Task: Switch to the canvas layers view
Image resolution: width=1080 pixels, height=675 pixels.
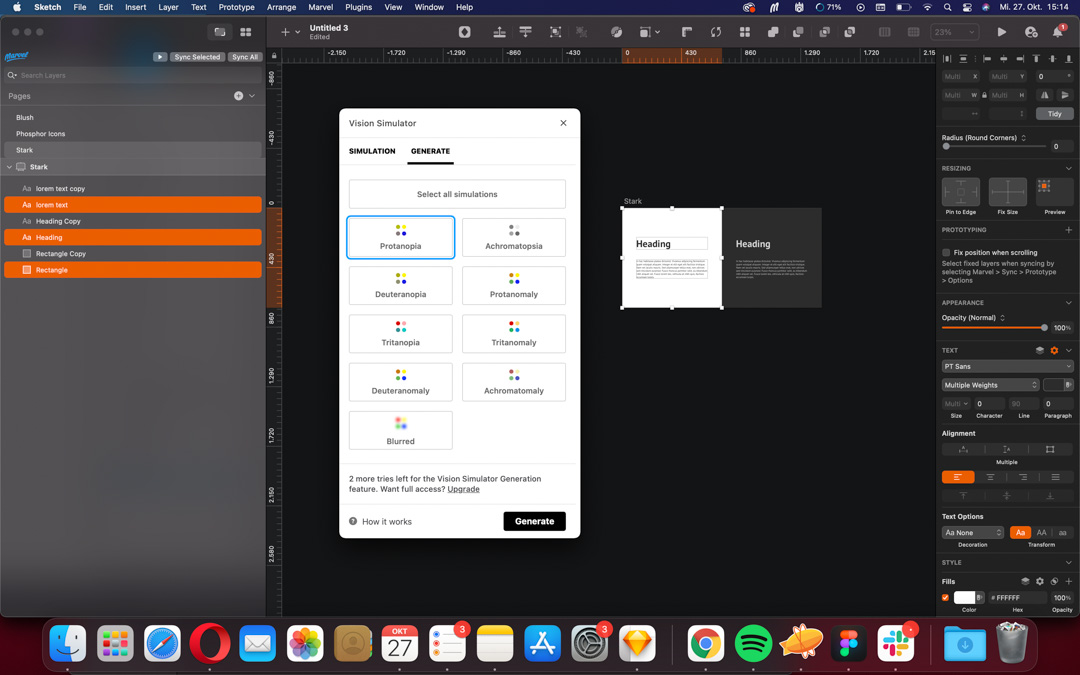Action: click(220, 32)
